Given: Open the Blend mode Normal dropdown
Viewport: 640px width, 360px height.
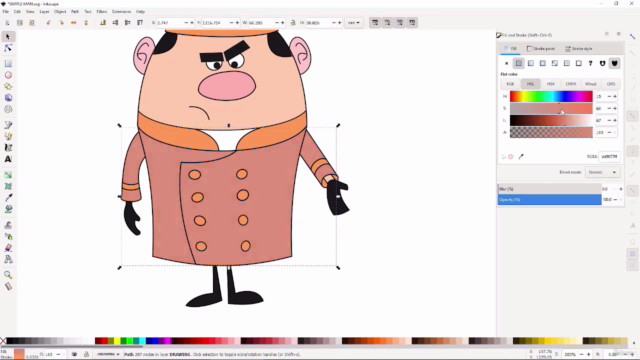Looking at the screenshot, I should (602, 172).
